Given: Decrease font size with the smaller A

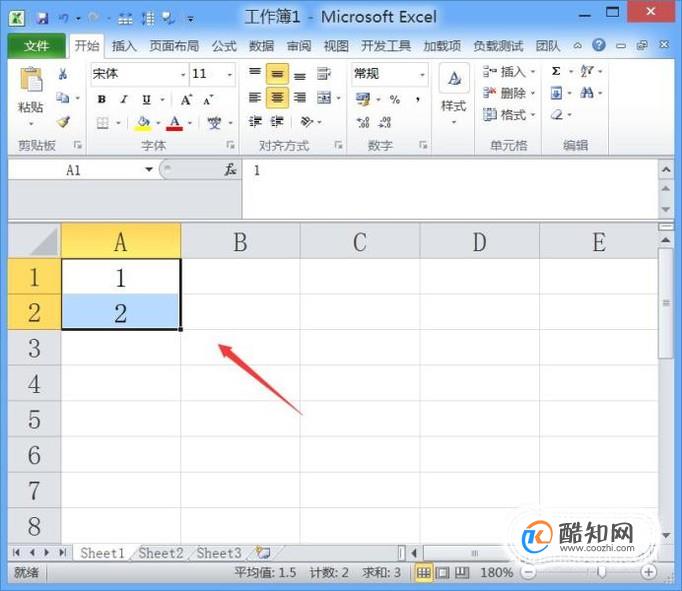Looking at the screenshot, I should tap(208, 100).
